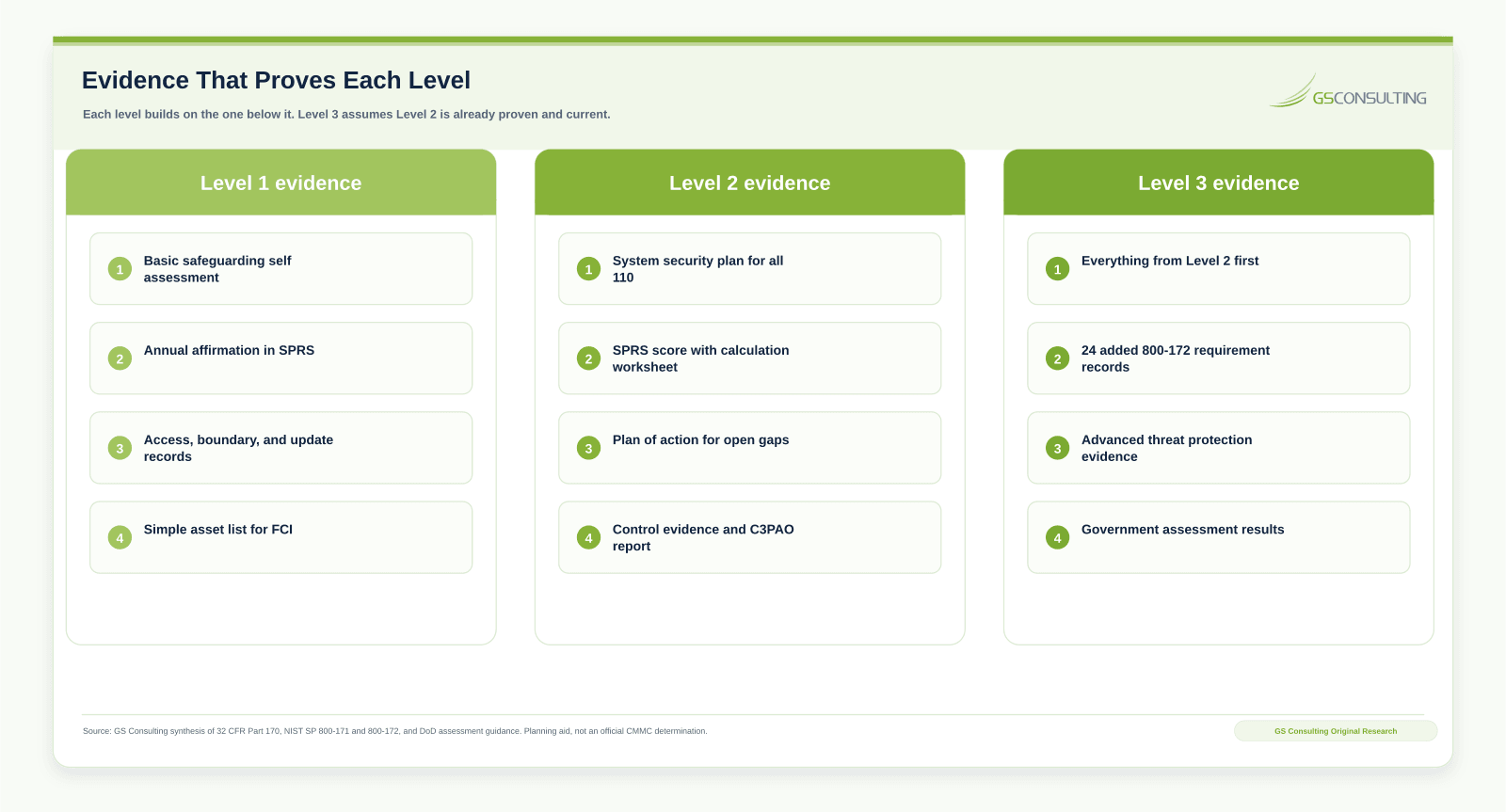The width and height of the screenshot is (1506, 812).
Task: Select the Level 2 evidence header
Action: point(749,183)
